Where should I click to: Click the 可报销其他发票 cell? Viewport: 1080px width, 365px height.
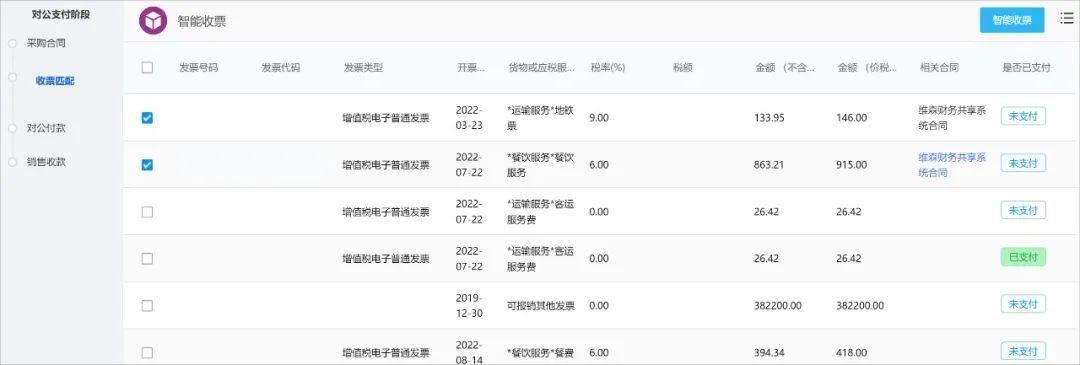tap(541, 306)
